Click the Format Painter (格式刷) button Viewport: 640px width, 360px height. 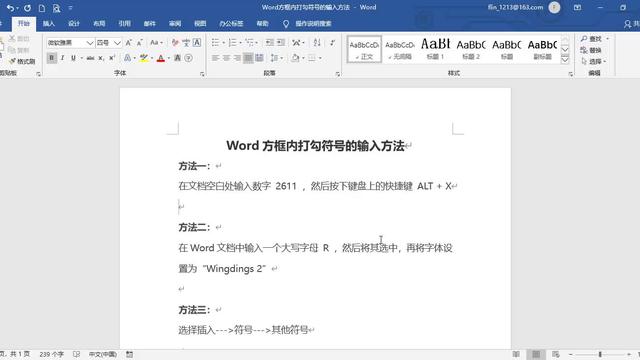22,61
